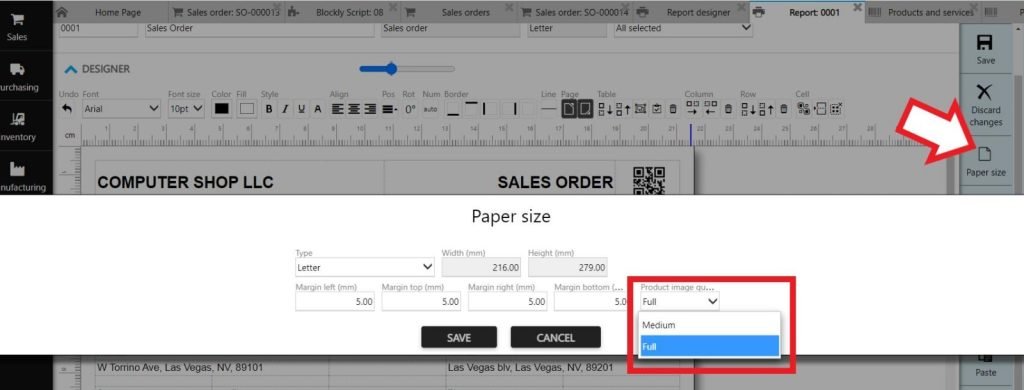Choose Medium from image quality list

[x=710, y=325]
